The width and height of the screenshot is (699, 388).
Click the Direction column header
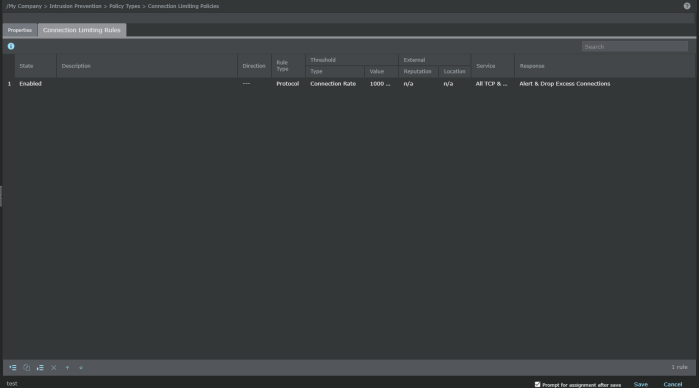[x=254, y=66]
